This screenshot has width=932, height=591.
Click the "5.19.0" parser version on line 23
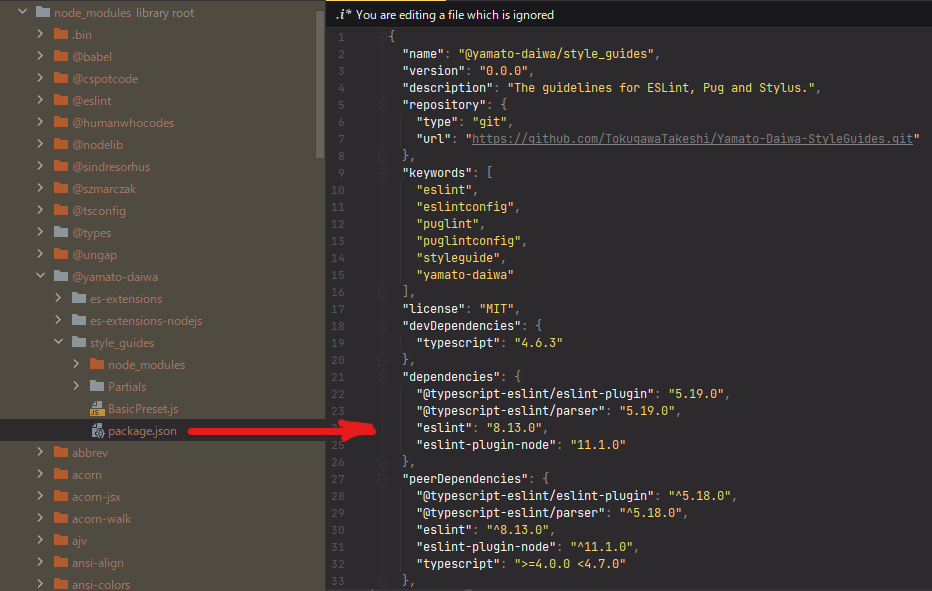pyautogui.click(x=647, y=411)
